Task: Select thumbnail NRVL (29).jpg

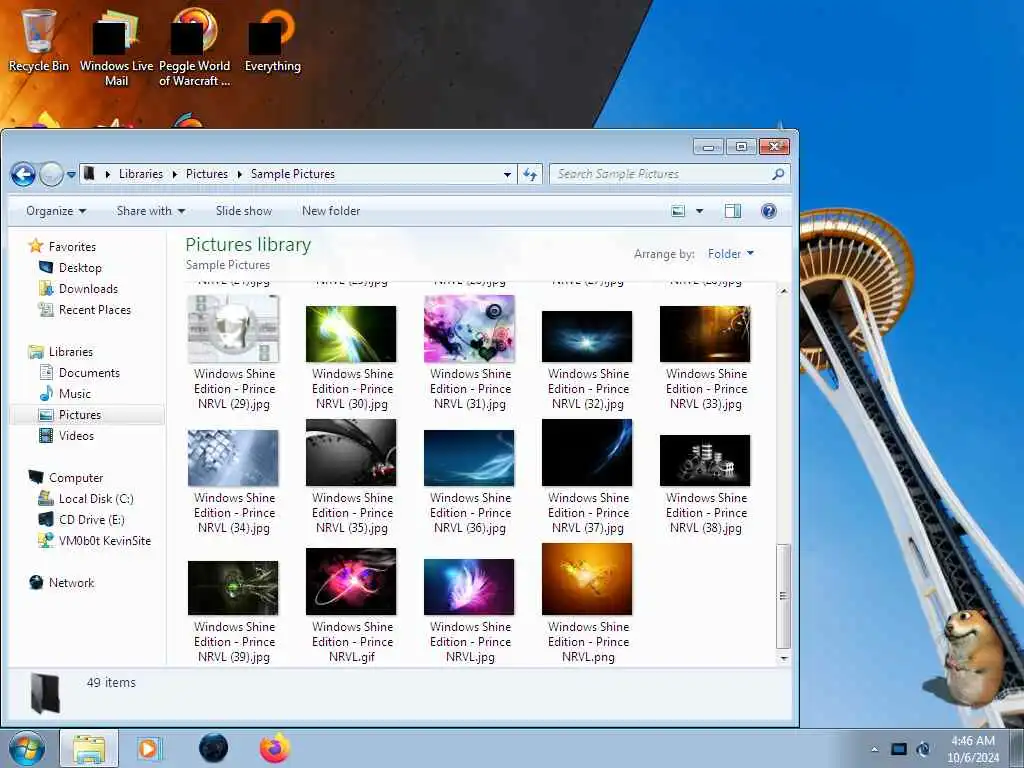Action: 233,329
